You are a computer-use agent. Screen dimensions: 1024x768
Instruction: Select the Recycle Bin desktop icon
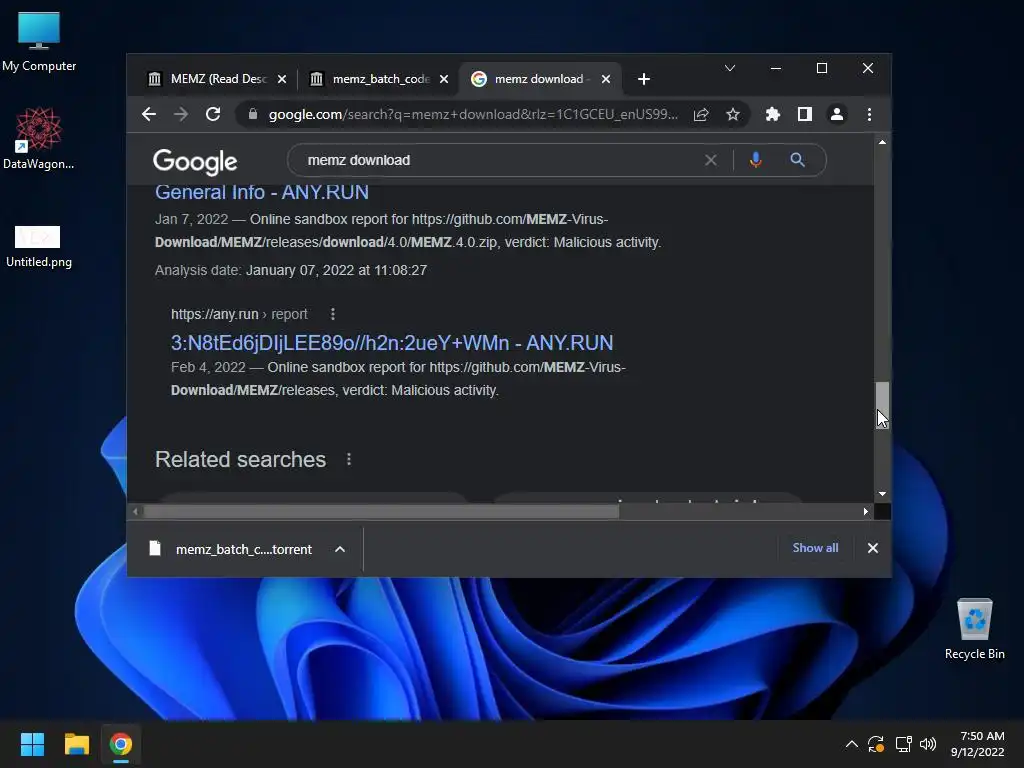click(x=974, y=628)
